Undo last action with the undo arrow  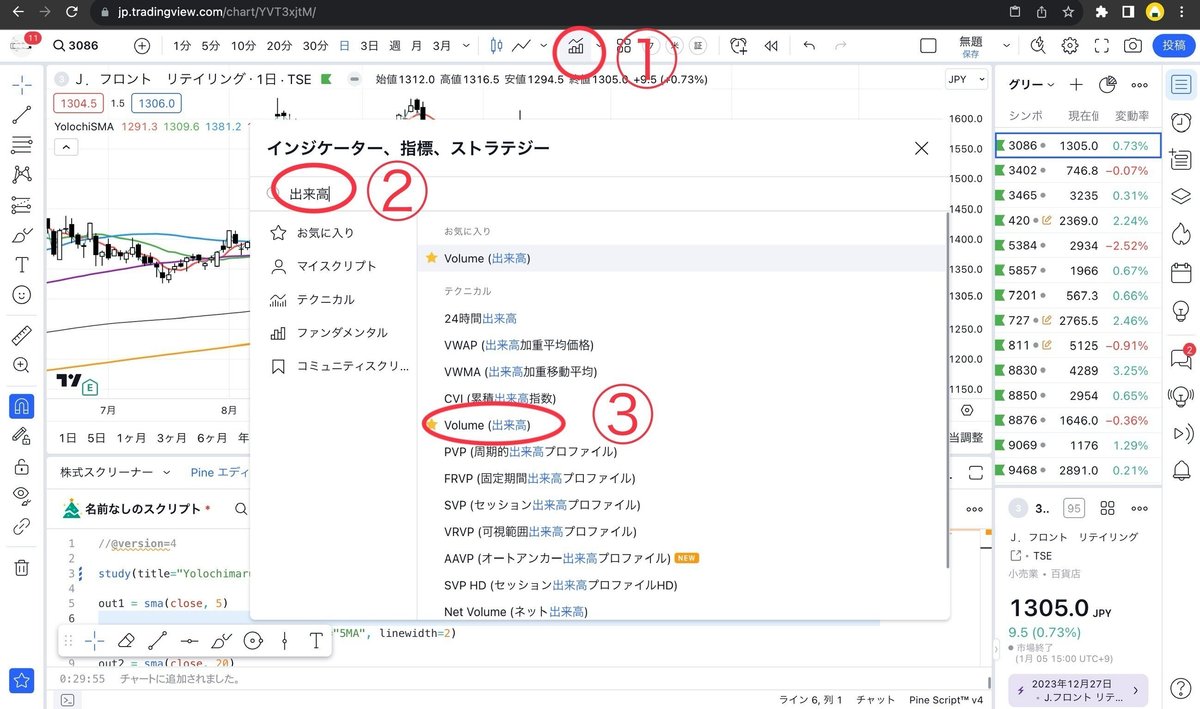tap(809, 45)
